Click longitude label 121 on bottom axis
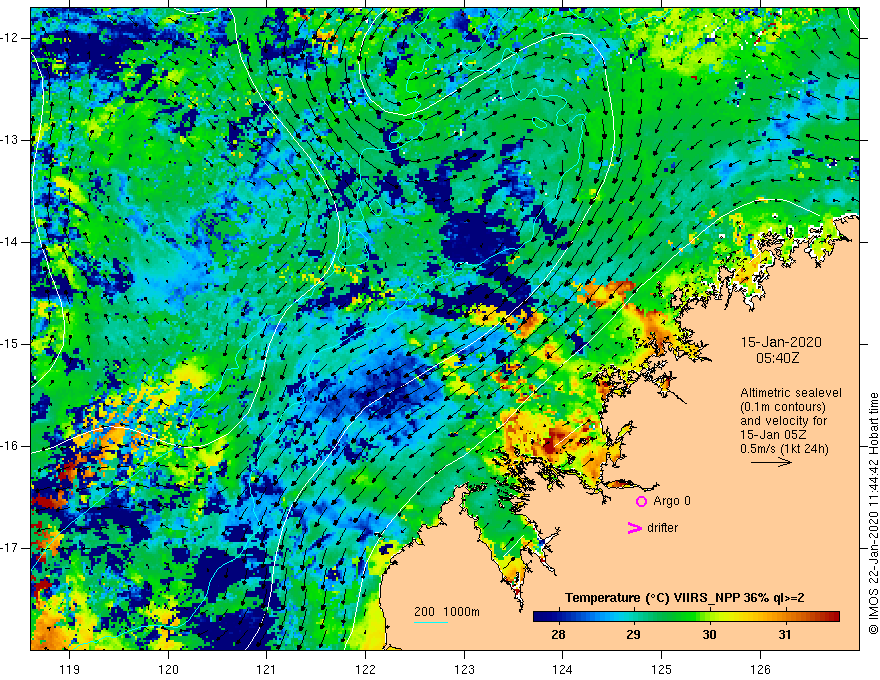This screenshot has height=680, width=880. pyautogui.click(x=266, y=669)
